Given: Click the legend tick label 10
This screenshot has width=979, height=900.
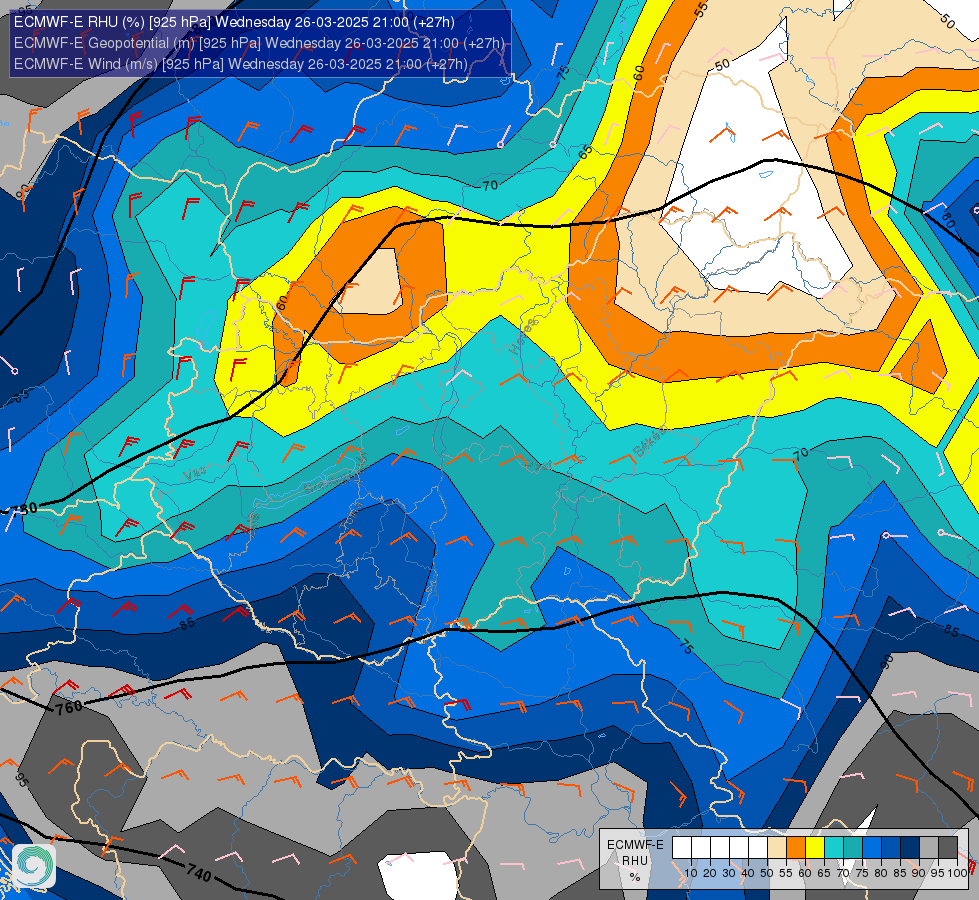Looking at the screenshot, I should point(691,873).
